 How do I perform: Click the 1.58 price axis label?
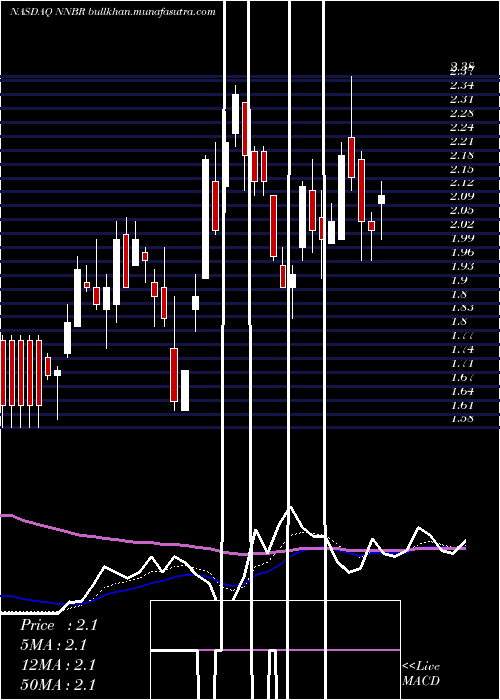click(x=462, y=419)
